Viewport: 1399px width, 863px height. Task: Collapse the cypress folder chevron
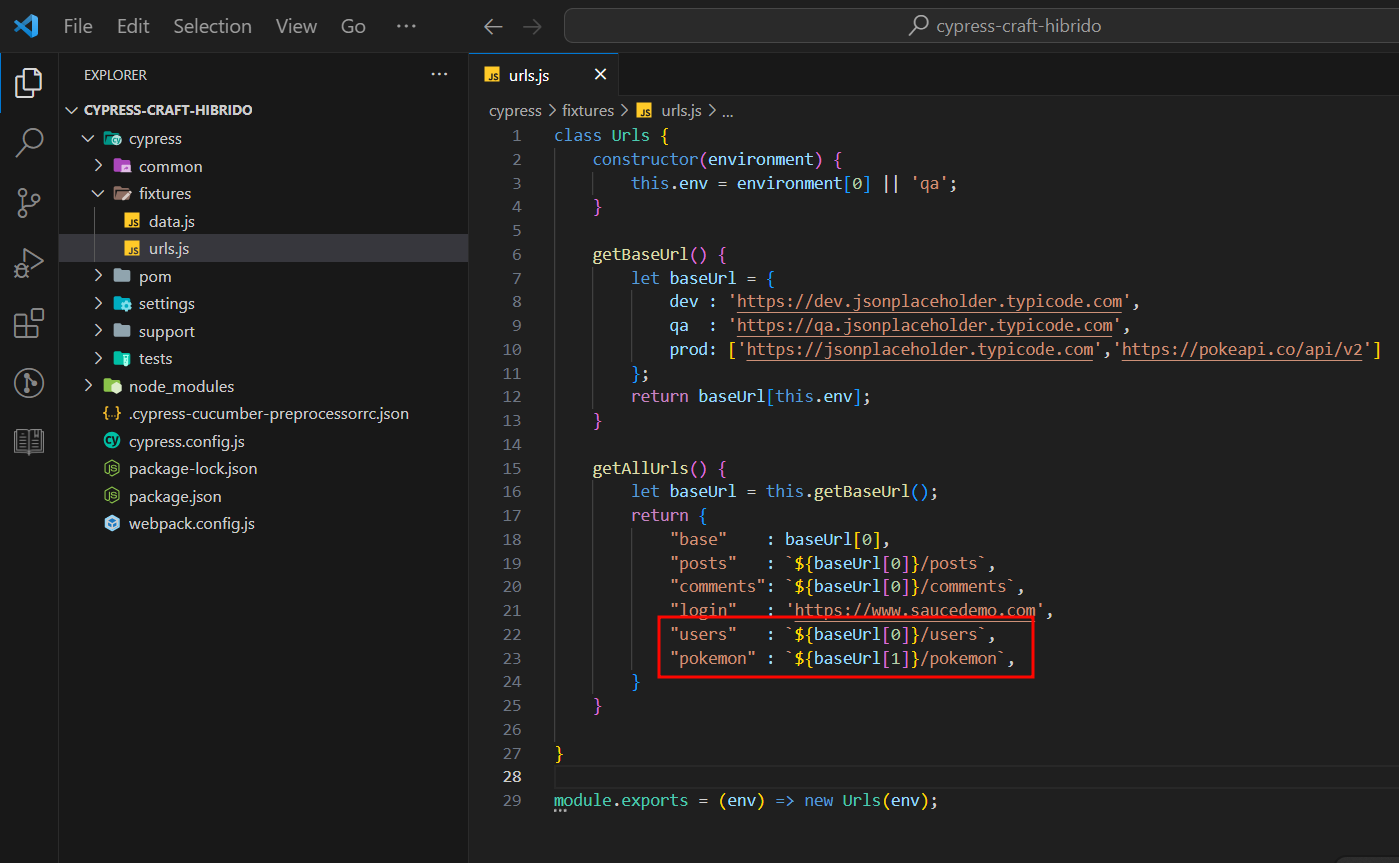88,139
